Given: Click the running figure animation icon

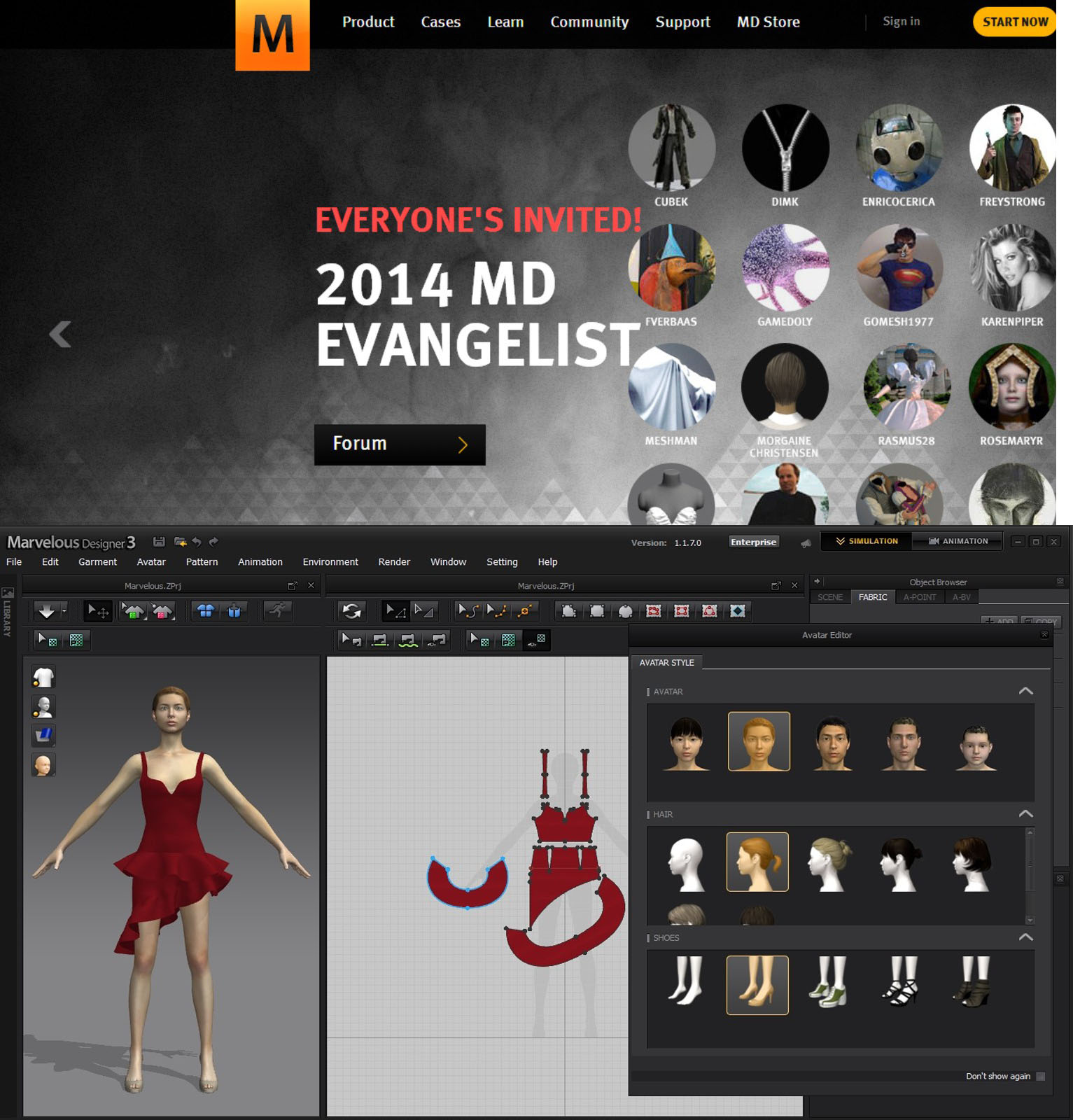Looking at the screenshot, I should coord(278,611).
